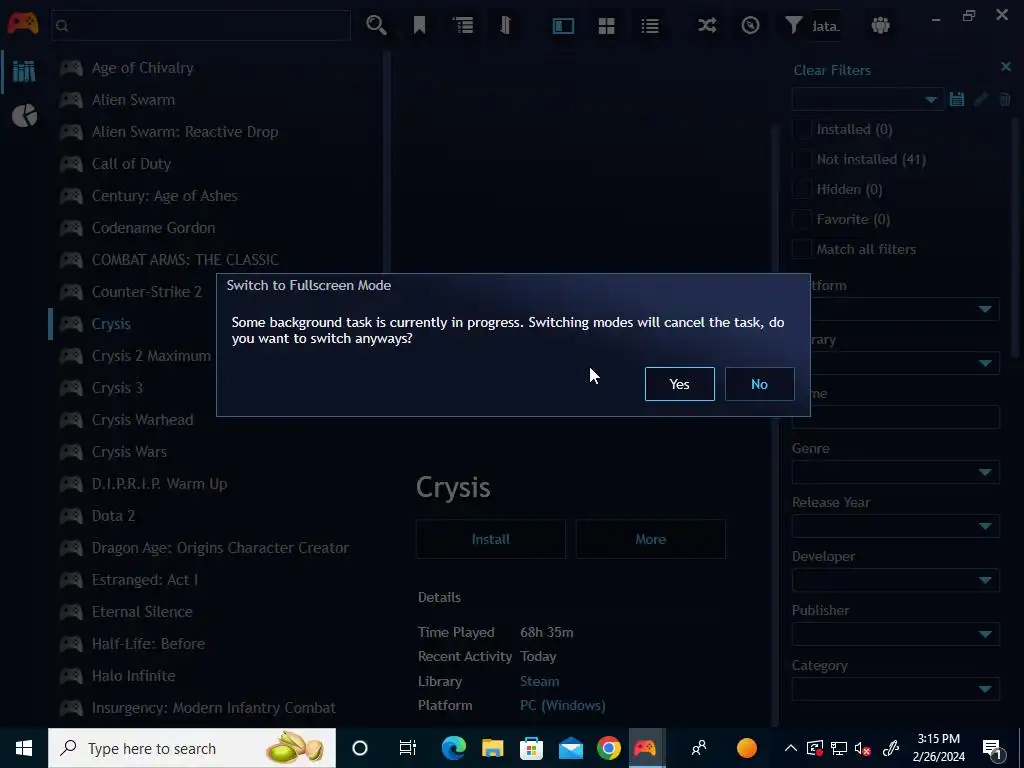Open the sort order arrows icon
This screenshot has height=768, width=1024.
click(x=505, y=25)
